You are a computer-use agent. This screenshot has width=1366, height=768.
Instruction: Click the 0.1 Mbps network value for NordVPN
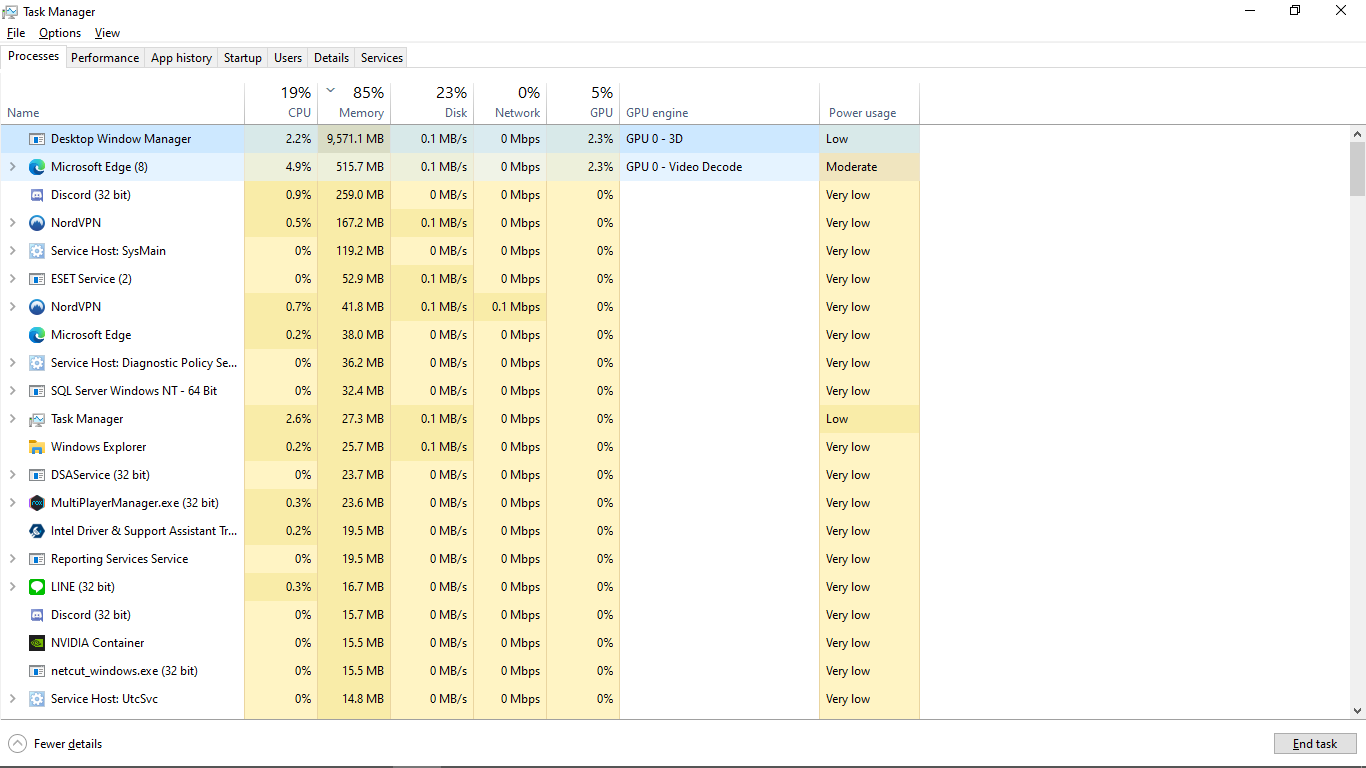[515, 307]
